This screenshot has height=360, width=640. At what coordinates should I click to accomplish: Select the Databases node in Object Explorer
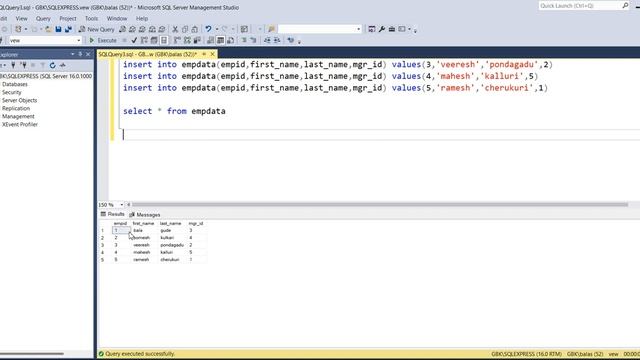[15, 84]
